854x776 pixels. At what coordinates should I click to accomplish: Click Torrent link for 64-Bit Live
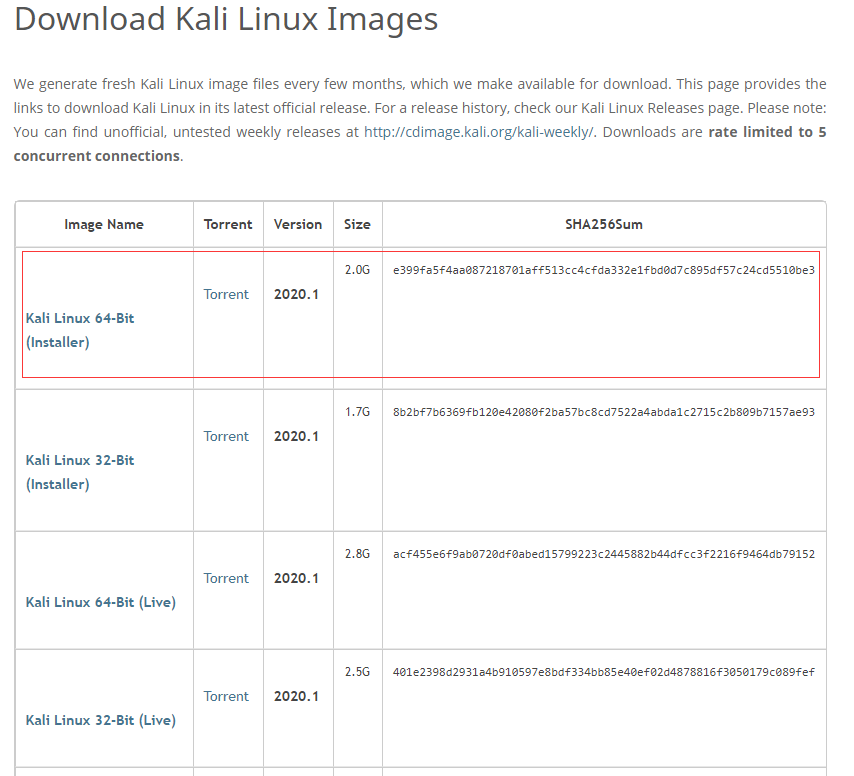click(x=226, y=578)
